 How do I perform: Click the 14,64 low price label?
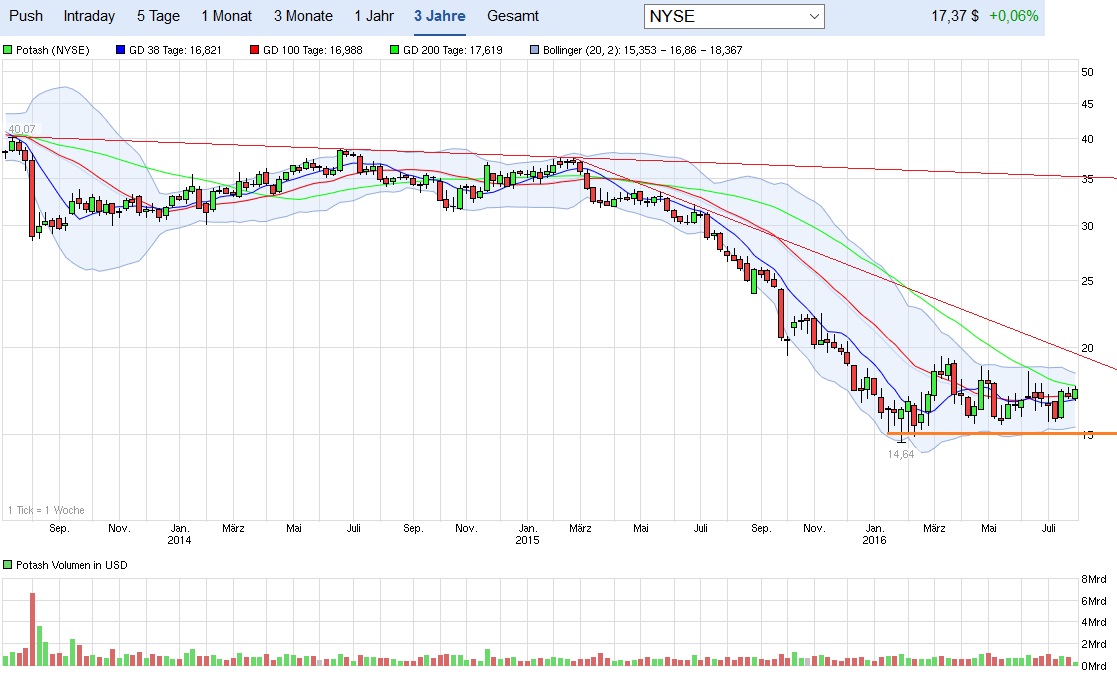pyautogui.click(x=902, y=455)
